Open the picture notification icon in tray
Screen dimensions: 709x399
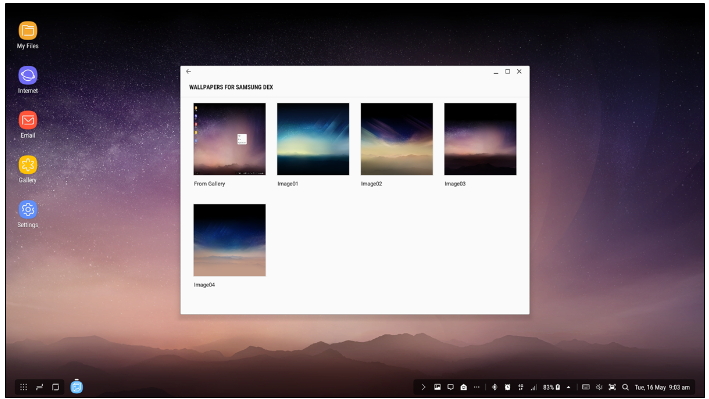[x=437, y=387]
